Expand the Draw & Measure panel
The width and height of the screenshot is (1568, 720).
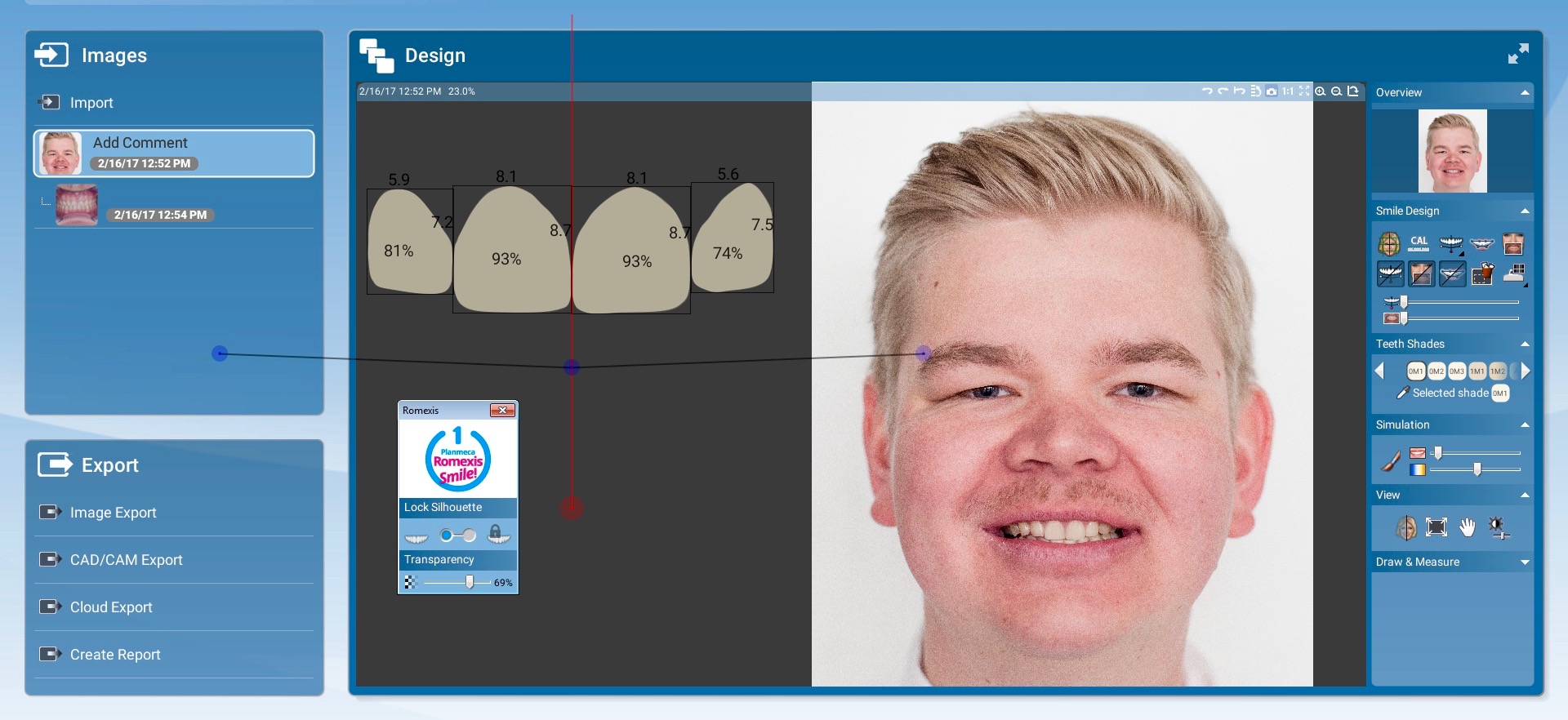coord(1525,562)
